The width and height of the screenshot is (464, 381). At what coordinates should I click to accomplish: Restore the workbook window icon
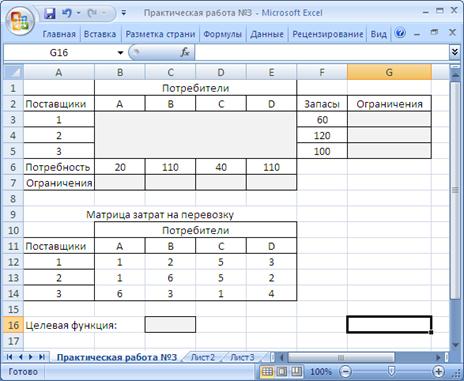[434, 32]
